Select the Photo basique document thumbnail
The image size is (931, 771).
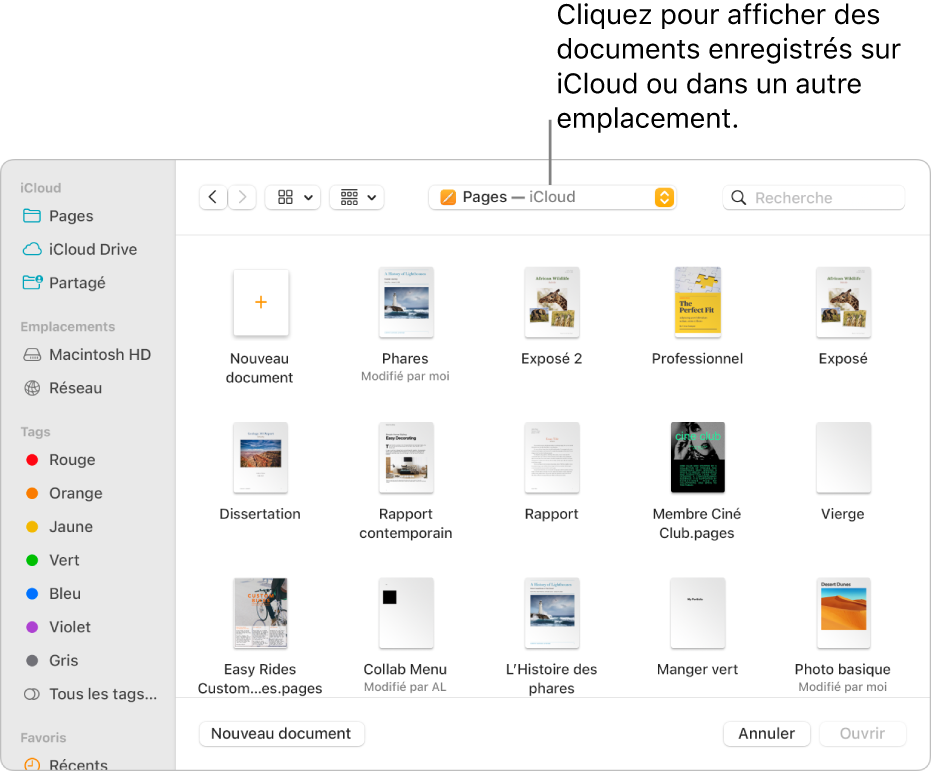[843, 613]
